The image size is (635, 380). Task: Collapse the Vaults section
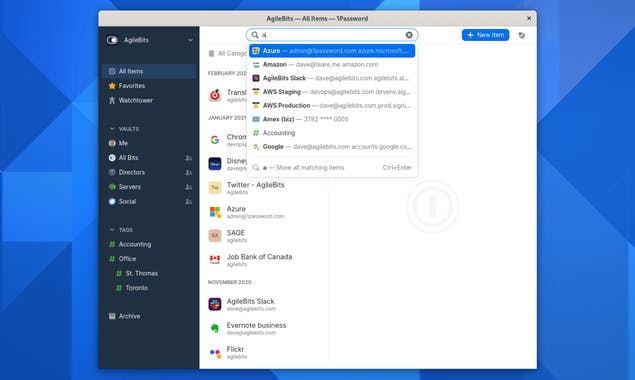point(112,129)
